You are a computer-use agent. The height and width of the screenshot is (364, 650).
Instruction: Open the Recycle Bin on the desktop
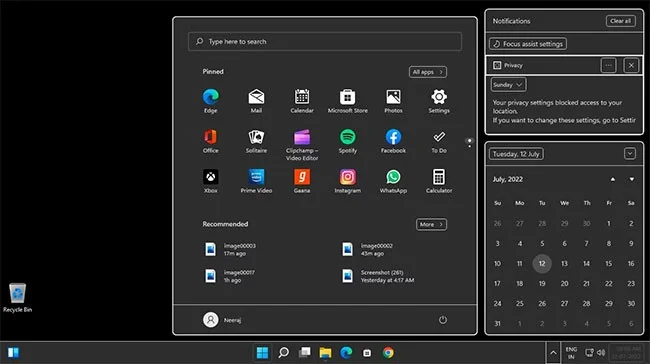tap(17, 297)
